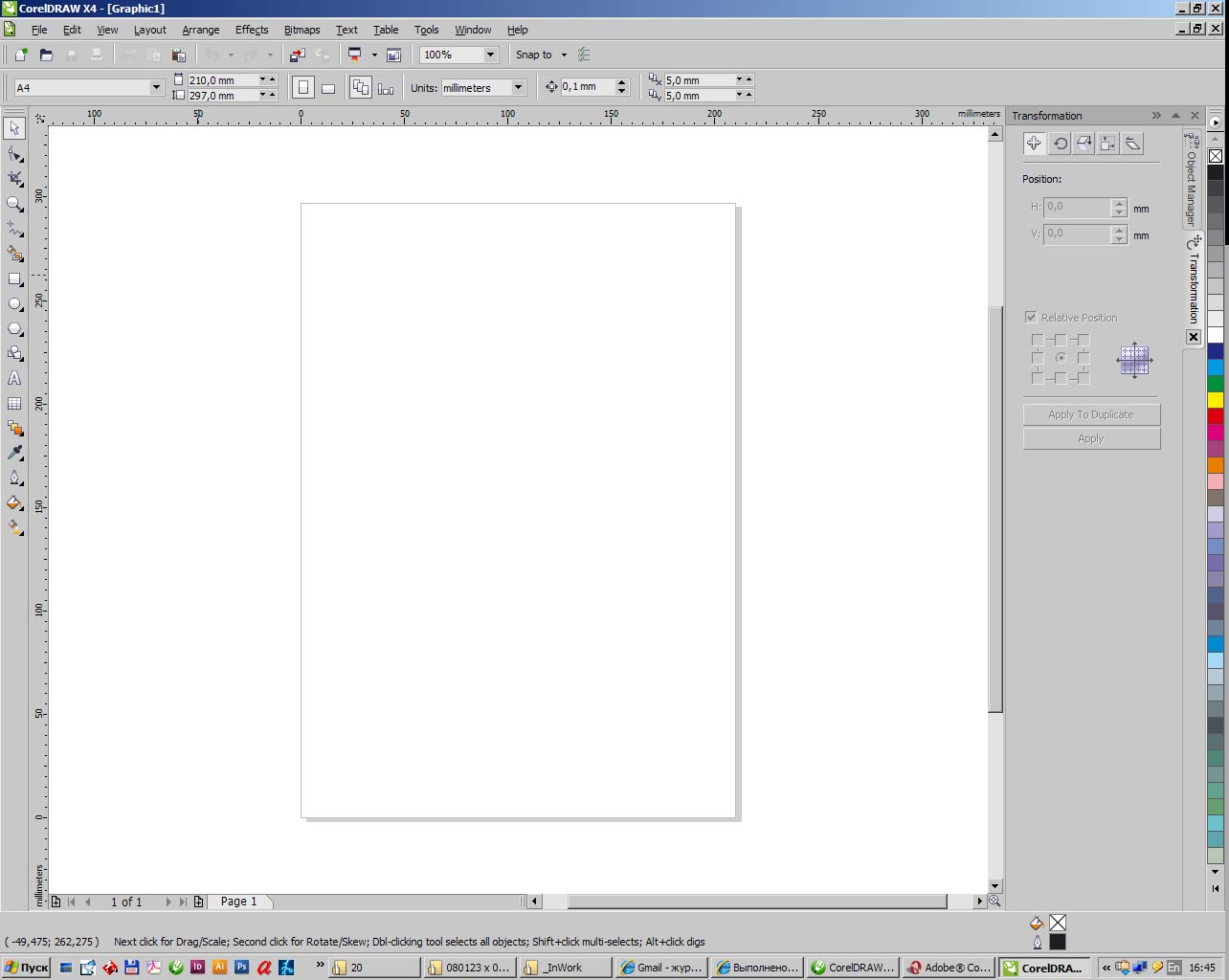Image resolution: width=1229 pixels, height=980 pixels.
Task: Open the A4 paper type dropdown
Action: (x=156, y=88)
